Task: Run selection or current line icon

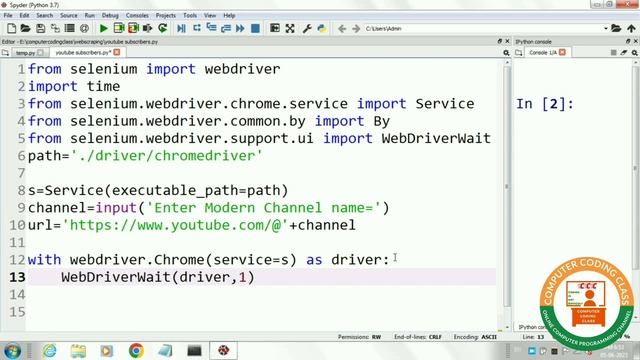Action: pos(148,28)
